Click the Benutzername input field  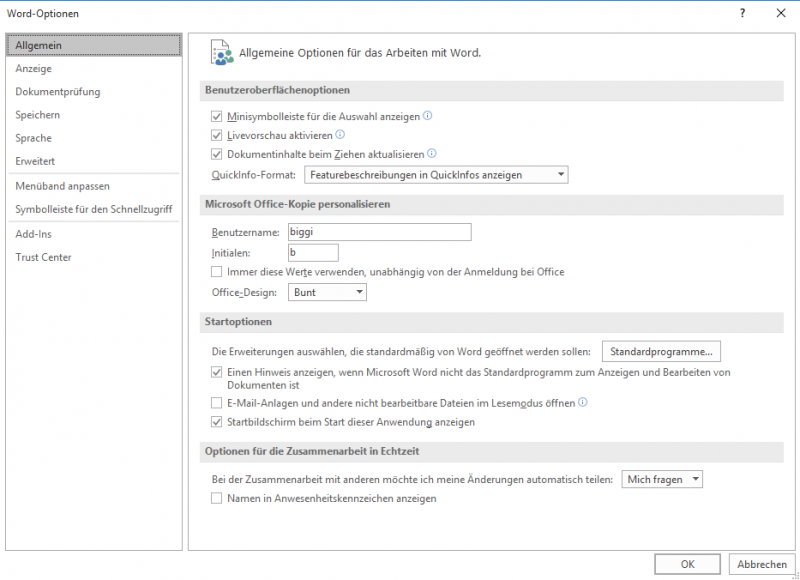[380, 232]
